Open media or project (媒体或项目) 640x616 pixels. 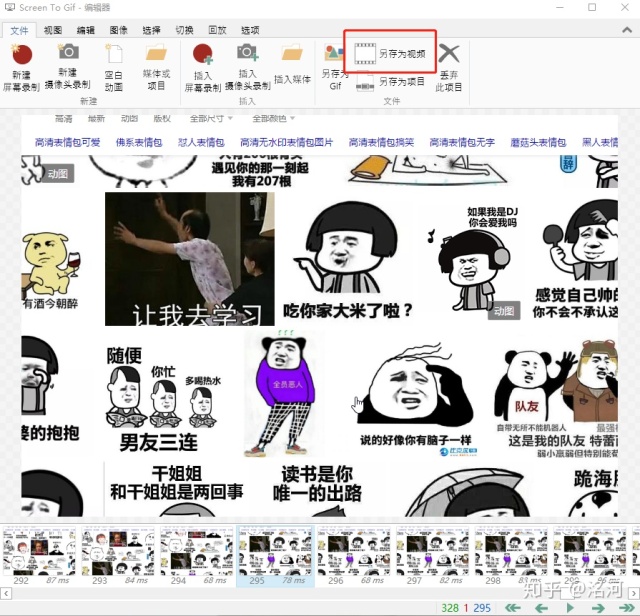[156, 67]
